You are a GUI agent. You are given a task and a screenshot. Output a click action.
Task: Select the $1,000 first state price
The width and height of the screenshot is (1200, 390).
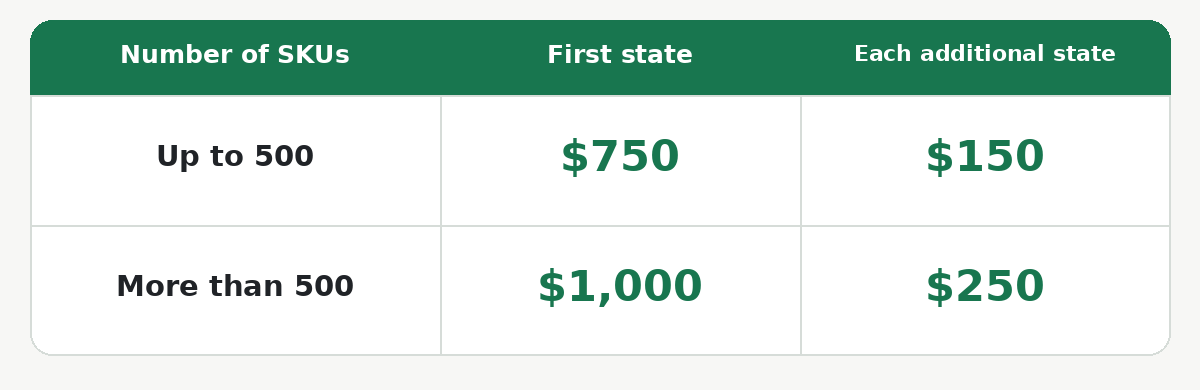620,287
